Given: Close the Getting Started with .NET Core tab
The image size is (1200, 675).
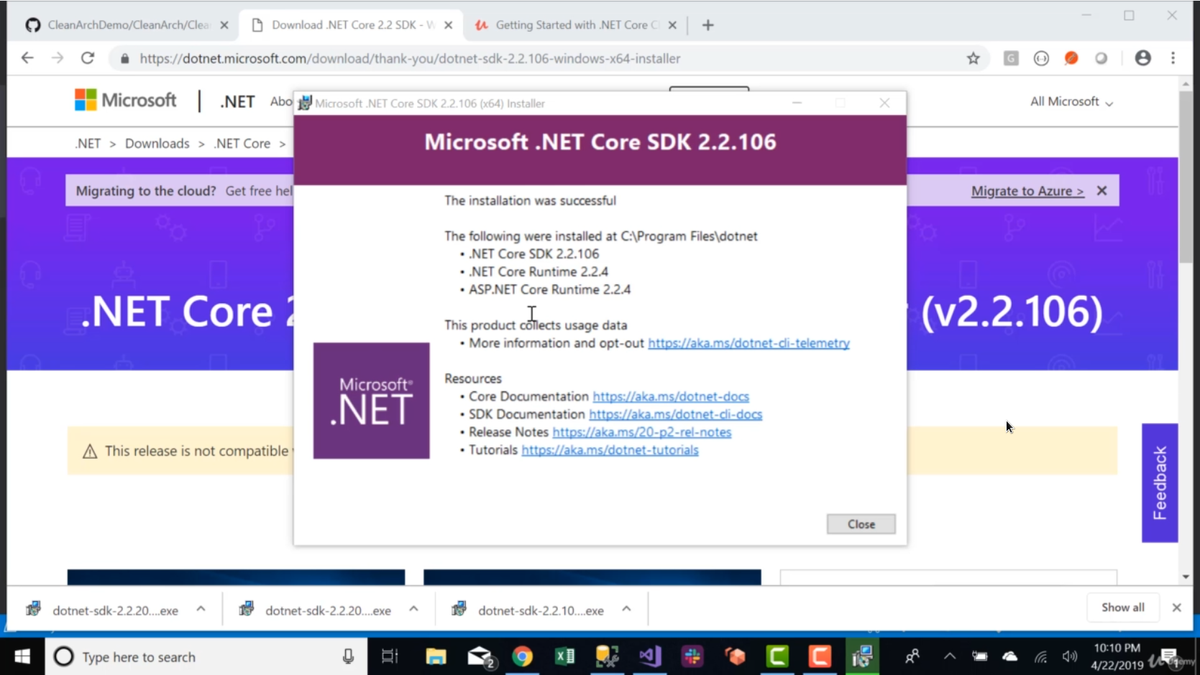Looking at the screenshot, I should pyautogui.click(x=672, y=25).
